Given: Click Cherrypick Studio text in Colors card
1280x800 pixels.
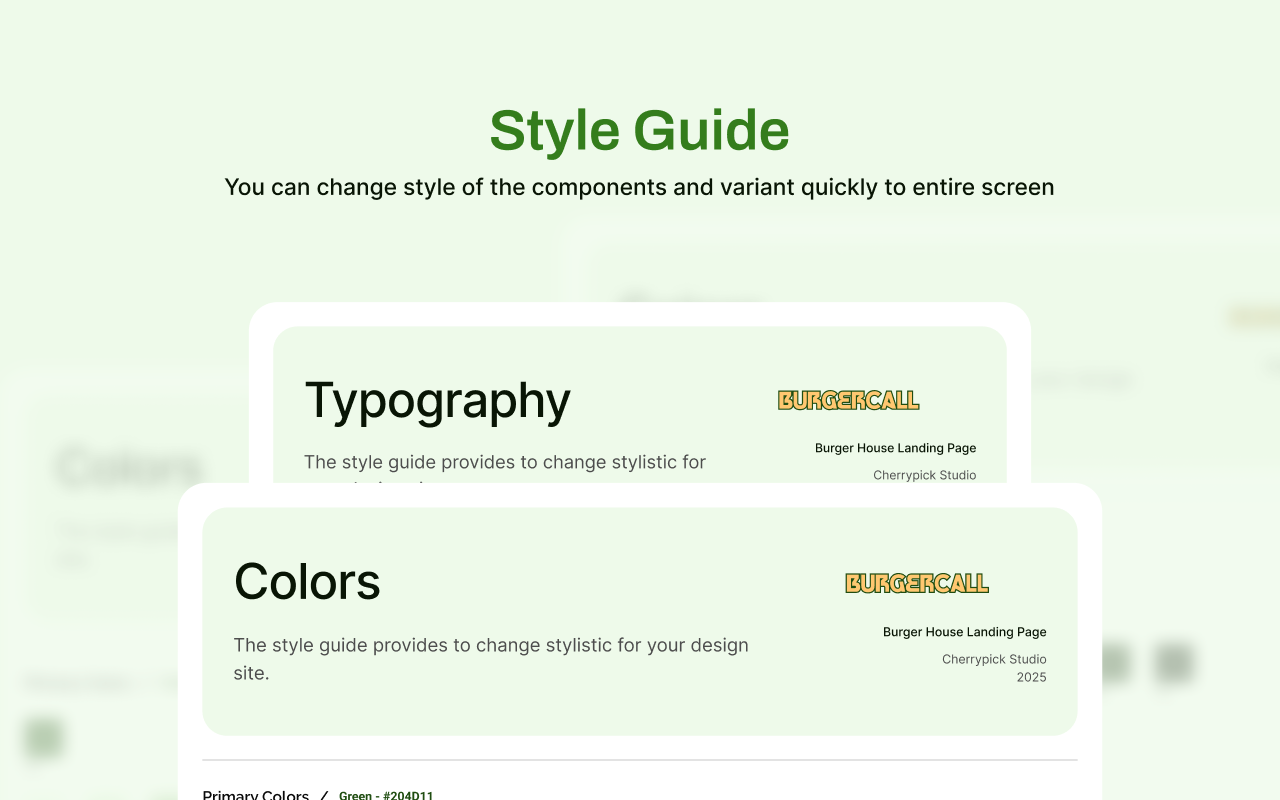Looking at the screenshot, I should click(x=994, y=659).
